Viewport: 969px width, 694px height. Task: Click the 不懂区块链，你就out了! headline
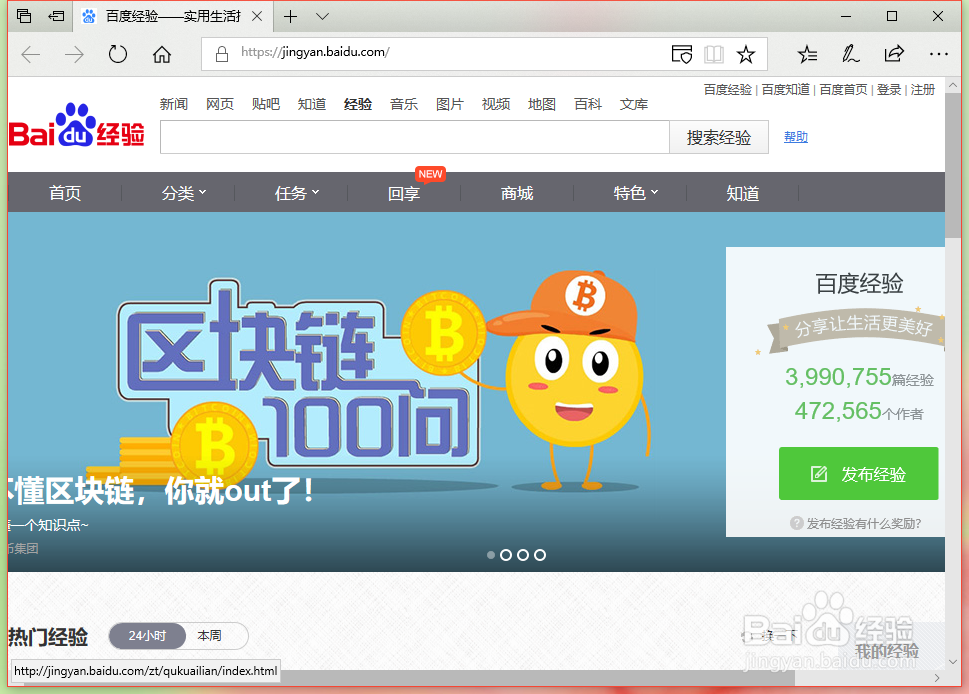161,491
